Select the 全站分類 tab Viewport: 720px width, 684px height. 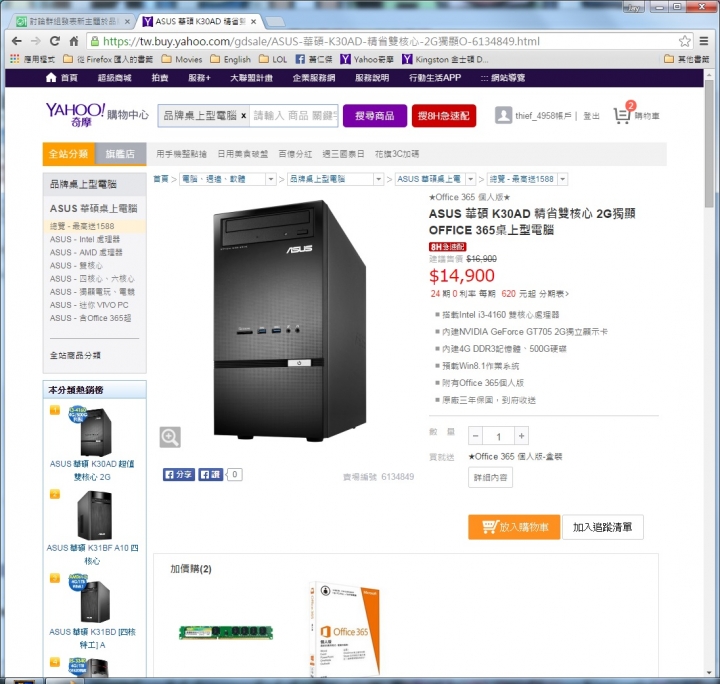tap(68, 154)
